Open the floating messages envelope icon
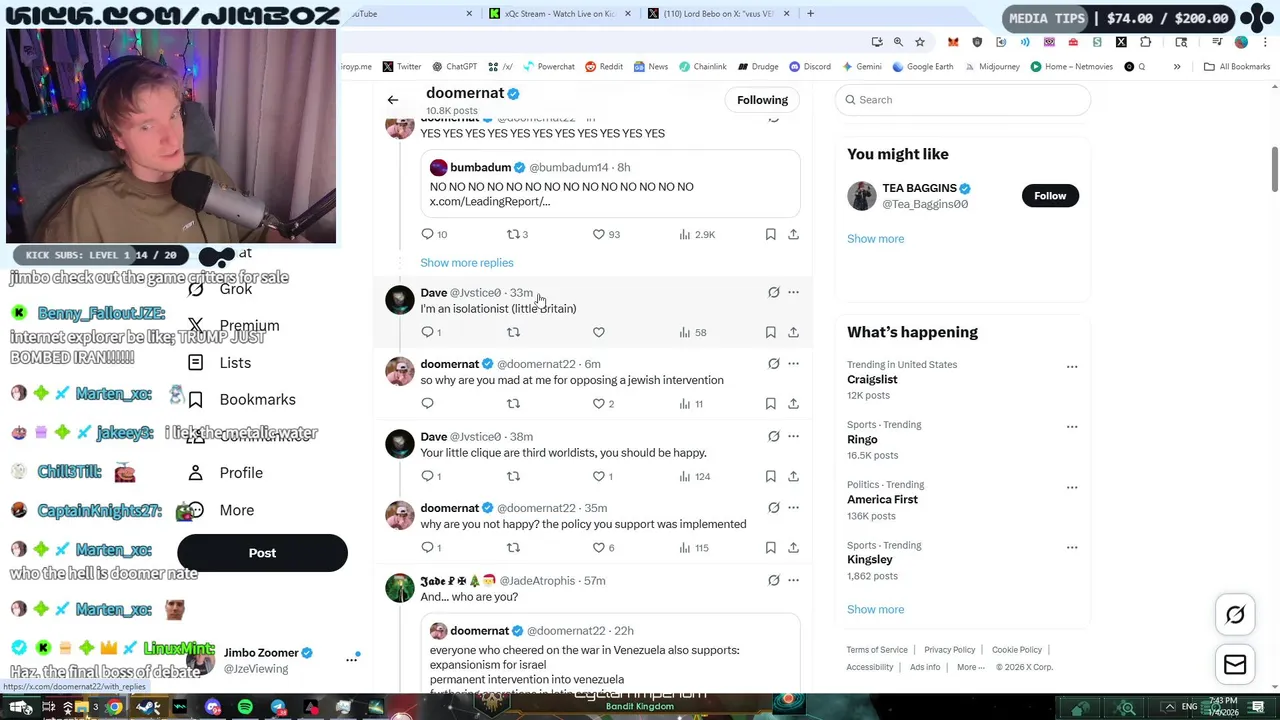Image resolution: width=1280 pixels, height=720 pixels. pos(1235,665)
